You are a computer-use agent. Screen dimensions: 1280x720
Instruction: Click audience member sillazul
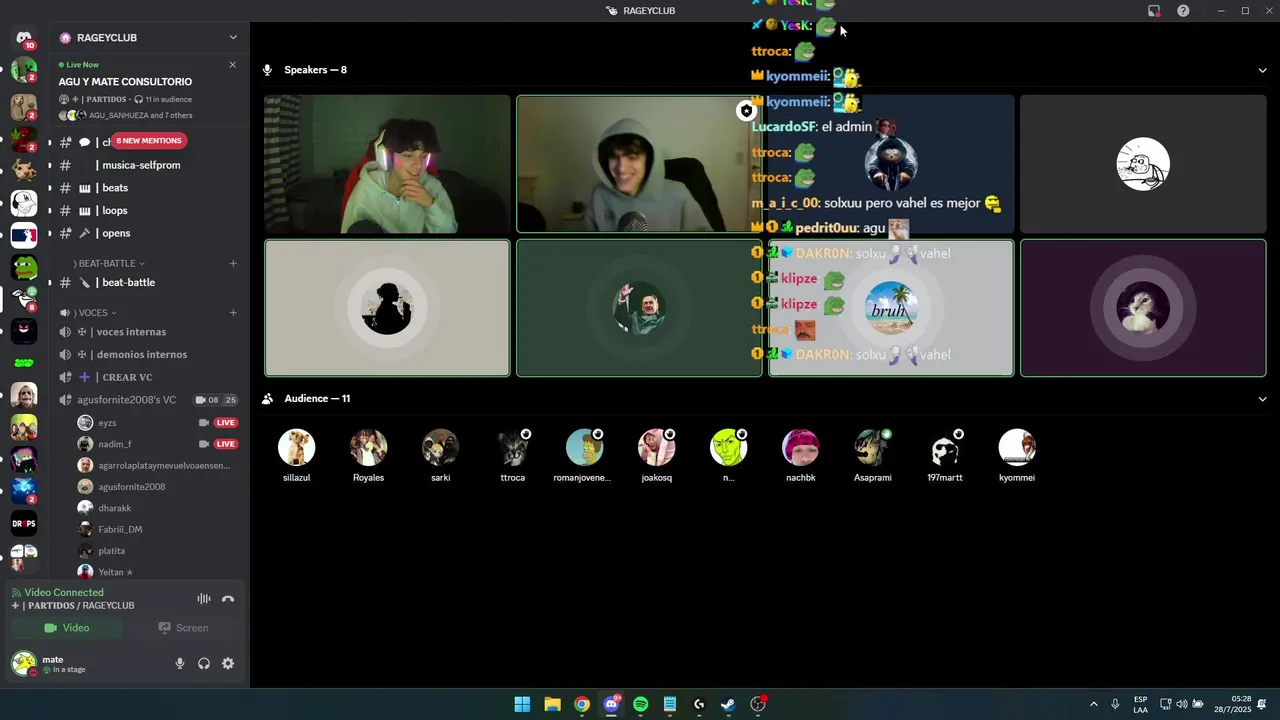296,456
